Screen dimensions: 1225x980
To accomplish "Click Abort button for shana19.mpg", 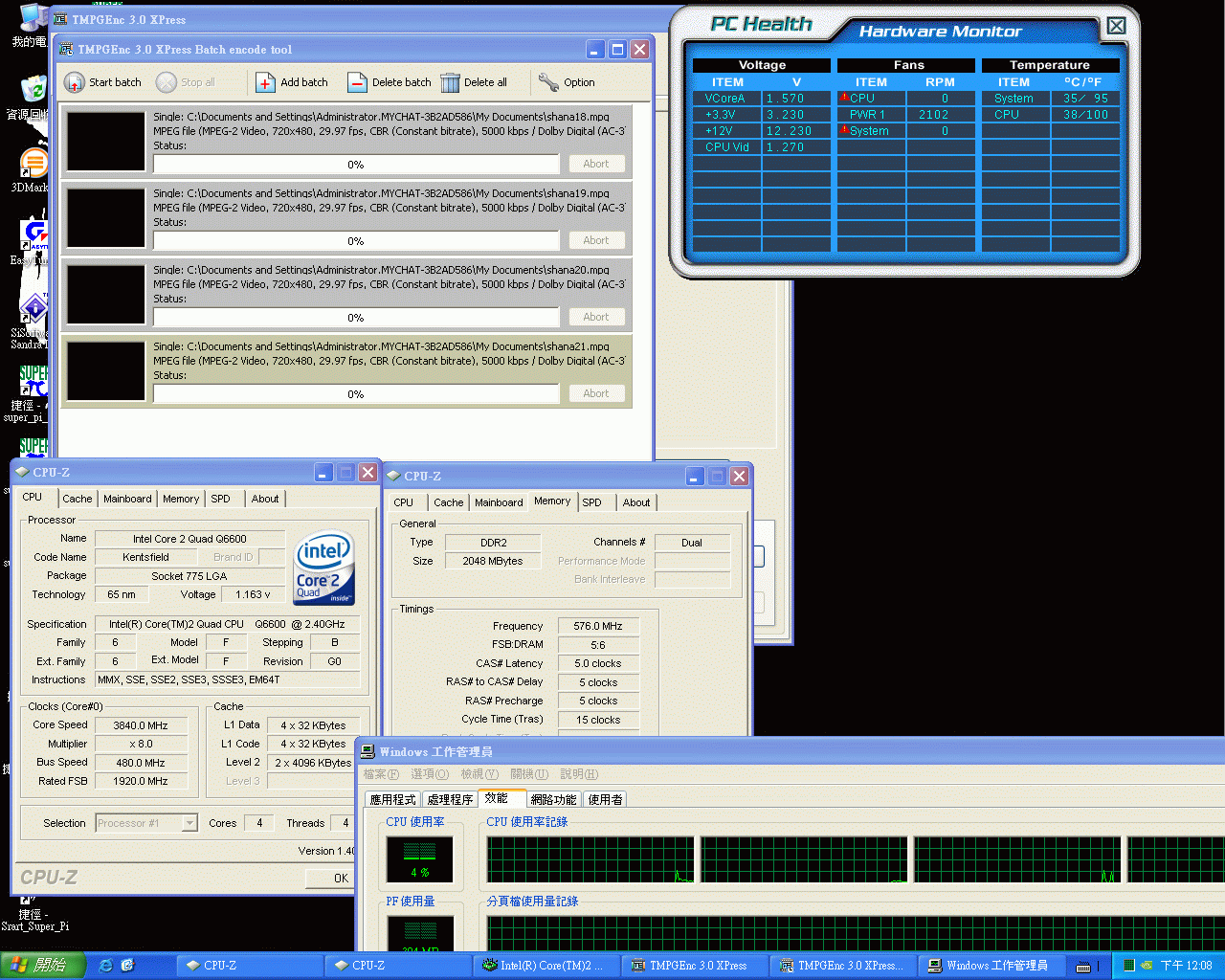I will 596,240.
